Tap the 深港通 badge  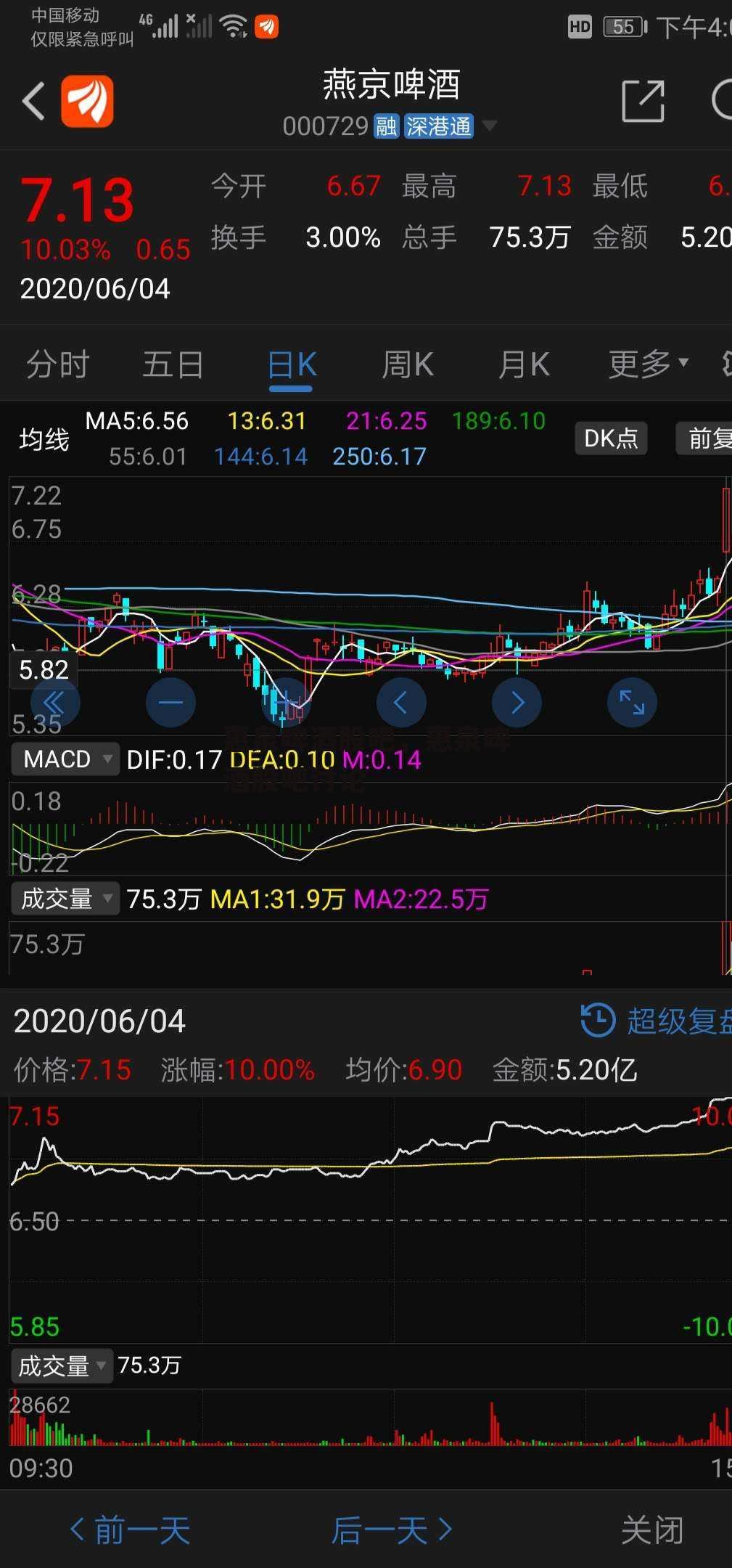438,126
